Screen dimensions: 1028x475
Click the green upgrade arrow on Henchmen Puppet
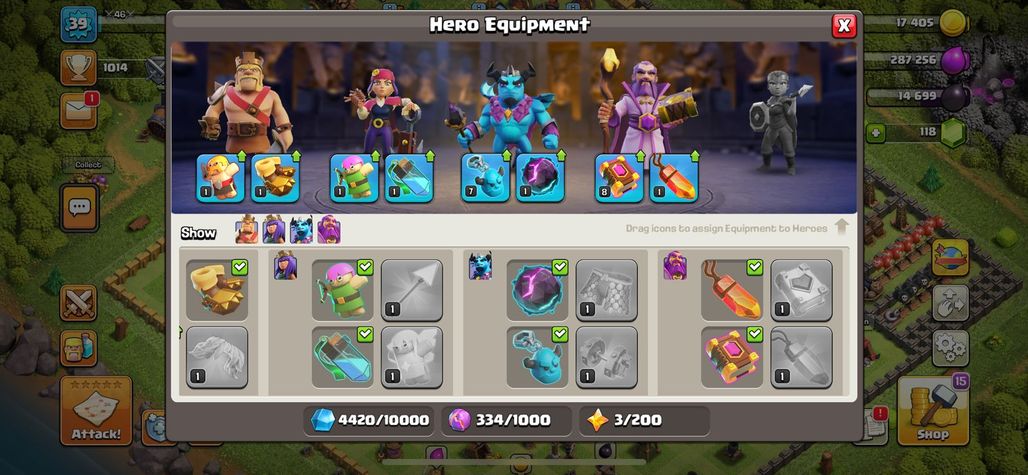click(x=505, y=156)
